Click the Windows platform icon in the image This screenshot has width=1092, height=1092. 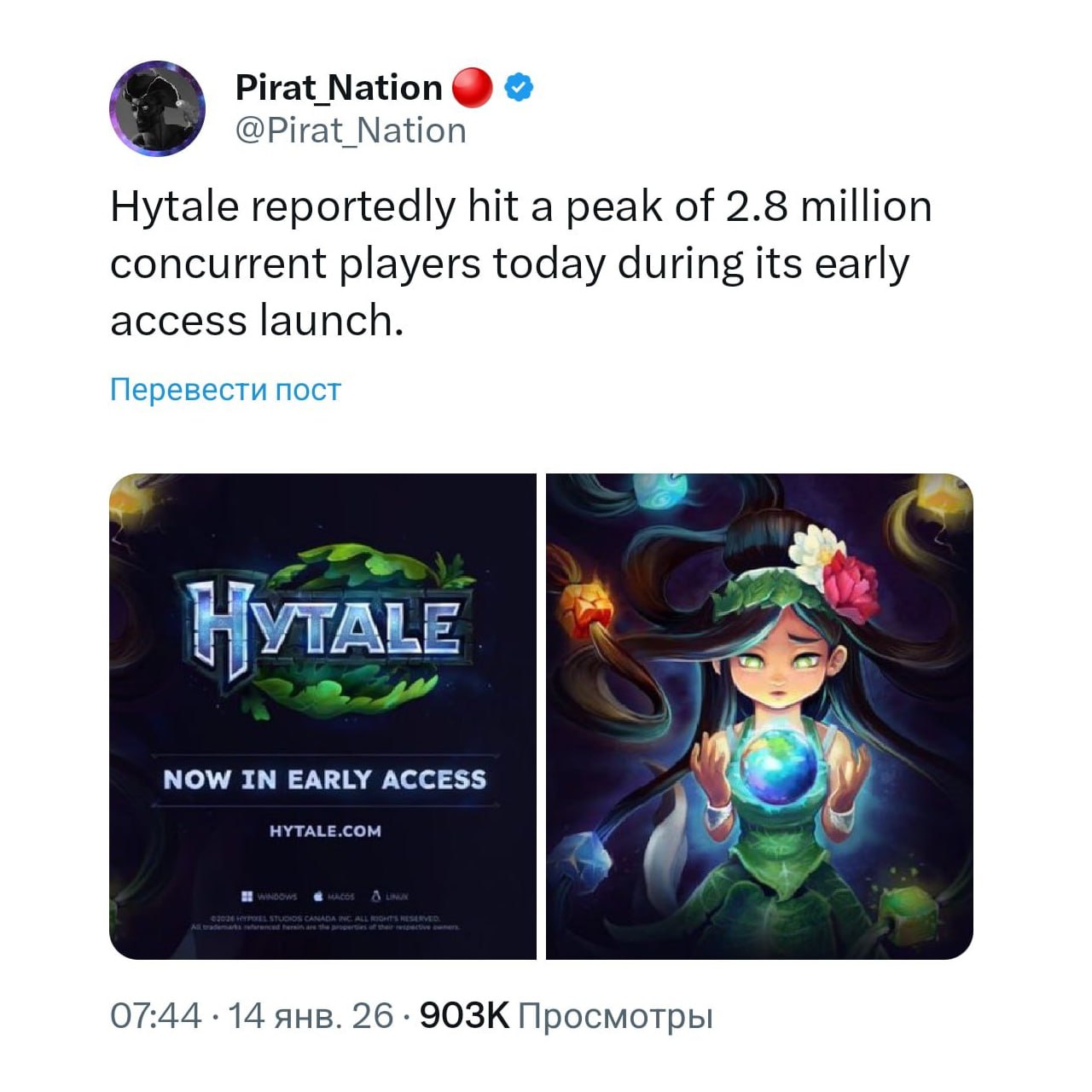(x=247, y=897)
